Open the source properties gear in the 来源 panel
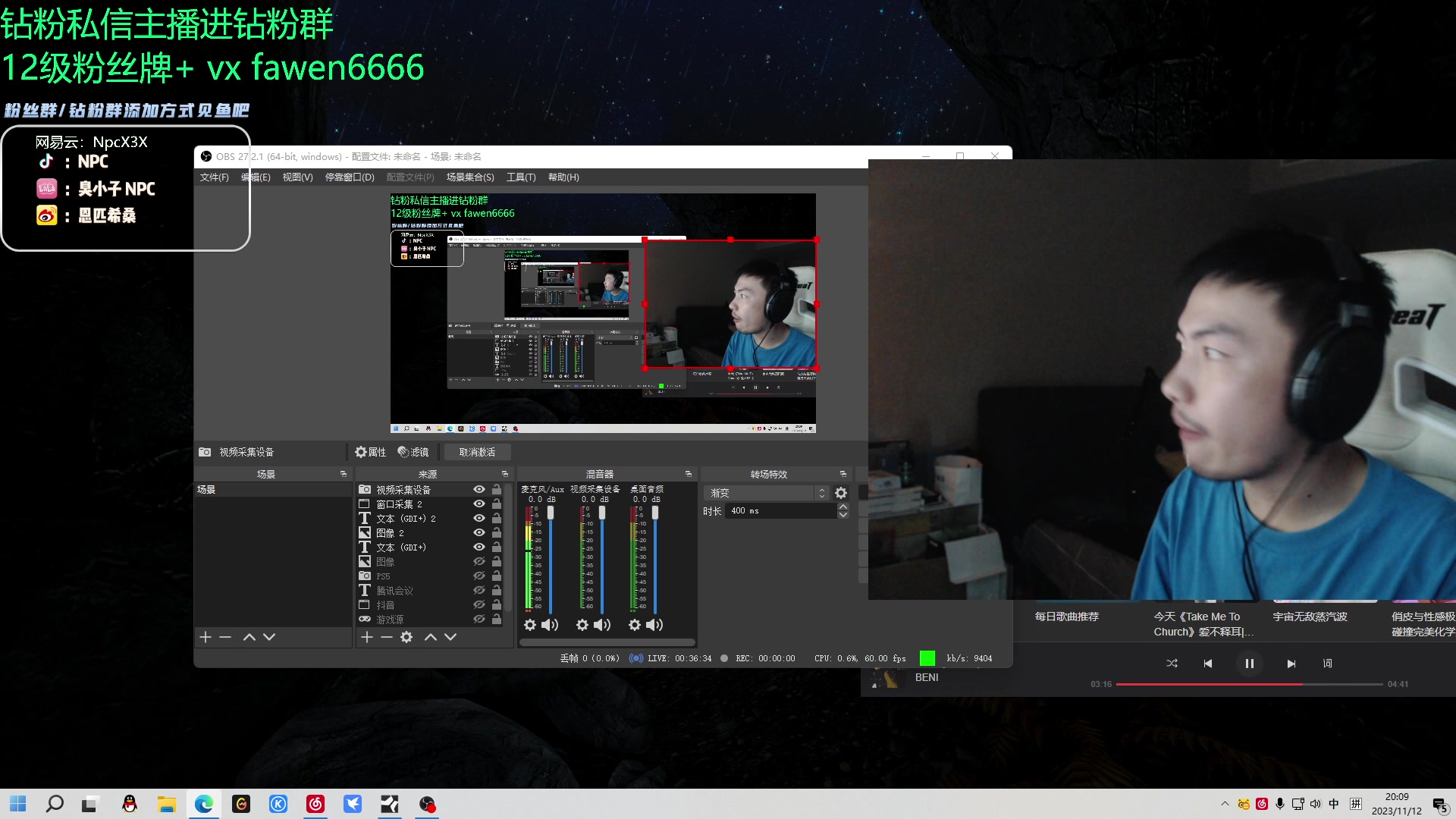The height and width of the screenshot is (819, 1456). (406, 637)
